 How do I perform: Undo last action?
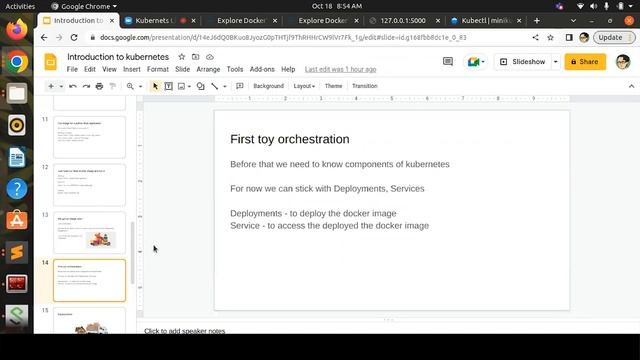pos(73,86)
